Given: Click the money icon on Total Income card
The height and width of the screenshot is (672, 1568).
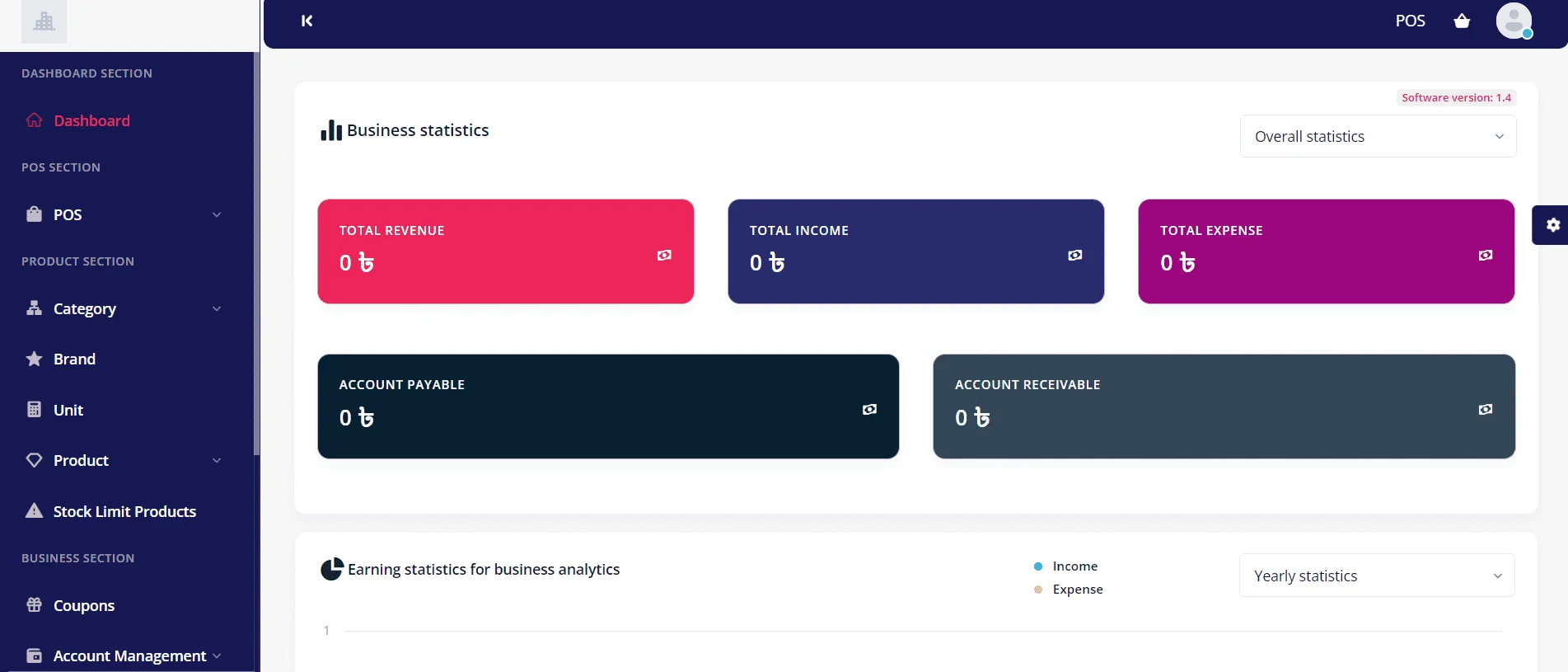Looking at the screenshot, I should [x=1074, y=256].
